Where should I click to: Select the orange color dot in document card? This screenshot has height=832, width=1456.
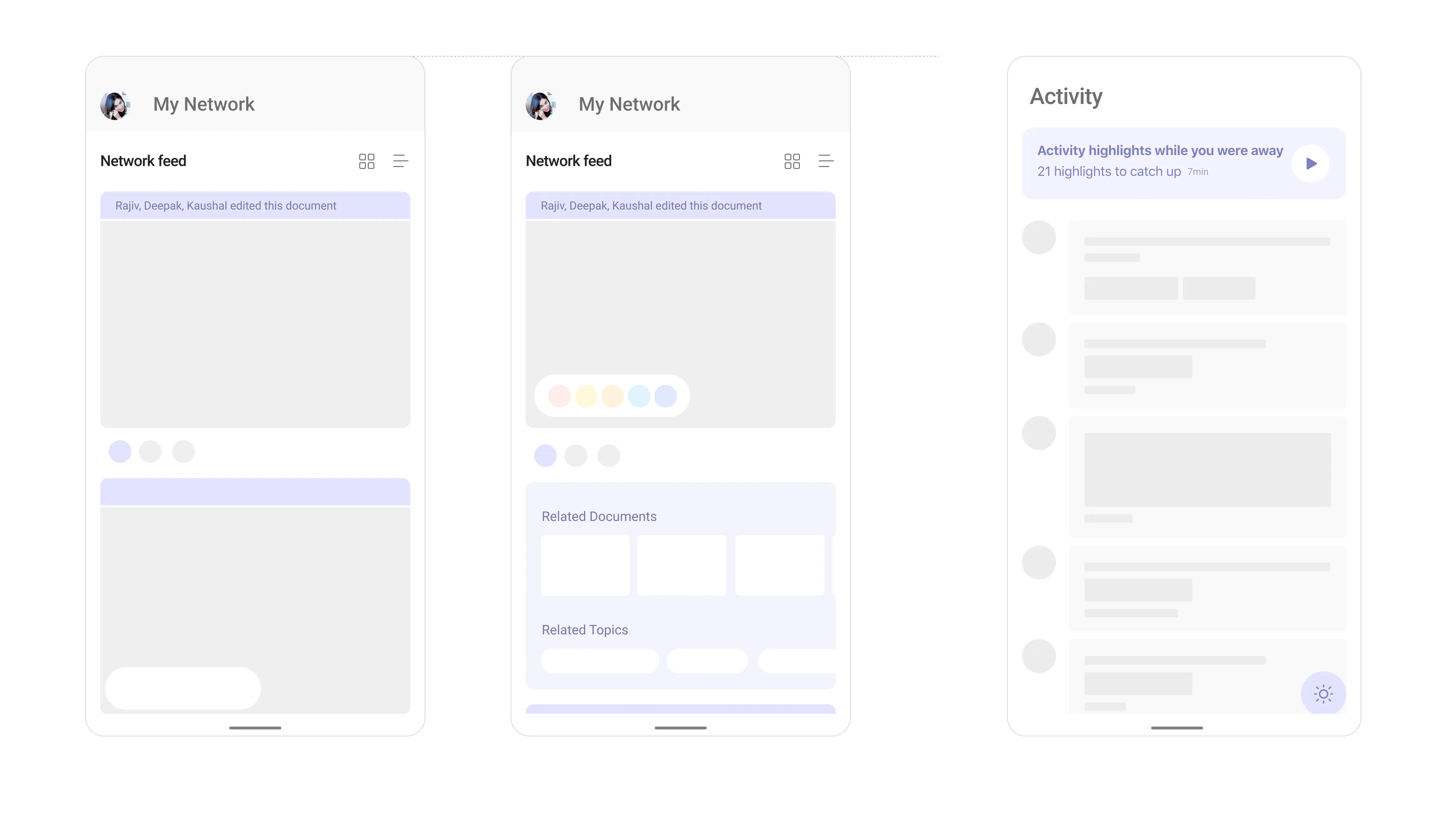613,396
